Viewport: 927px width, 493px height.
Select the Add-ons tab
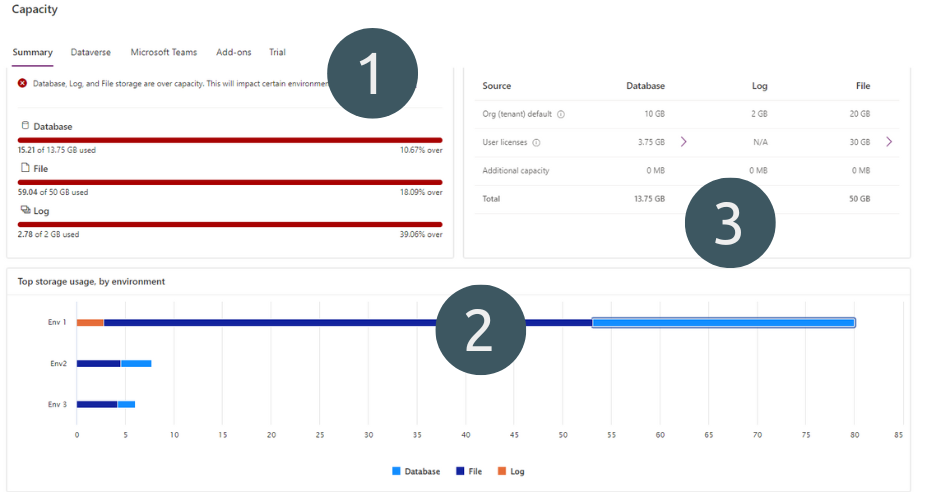[234, 52]
